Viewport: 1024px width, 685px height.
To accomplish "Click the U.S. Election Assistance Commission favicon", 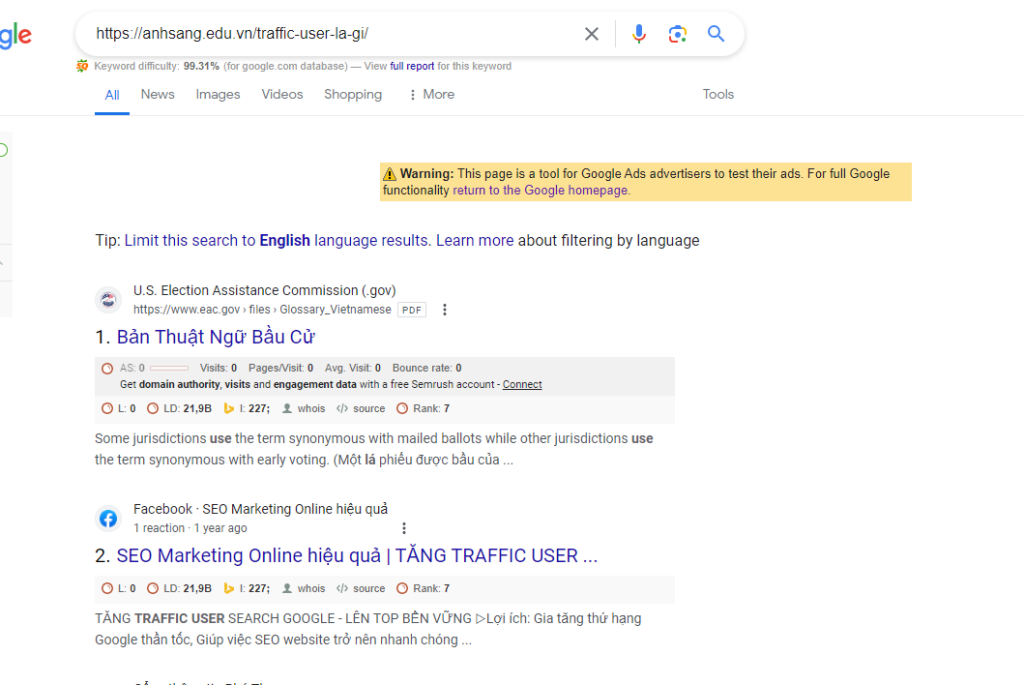I will pos(108,300).
